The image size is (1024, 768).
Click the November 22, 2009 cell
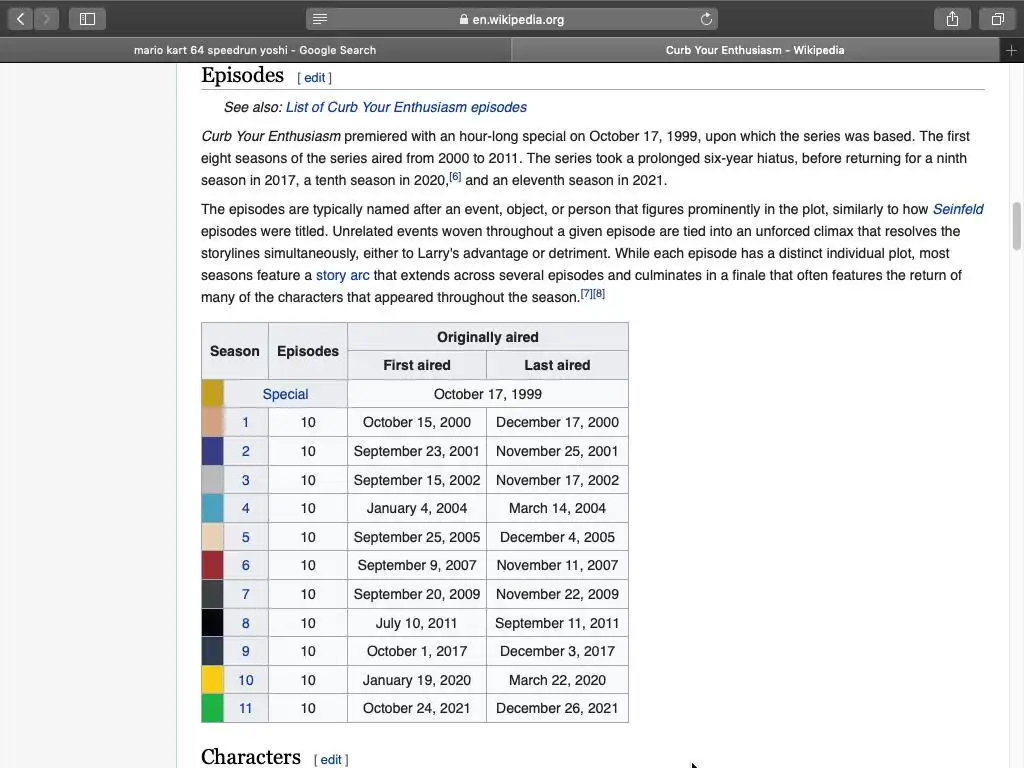557,594
